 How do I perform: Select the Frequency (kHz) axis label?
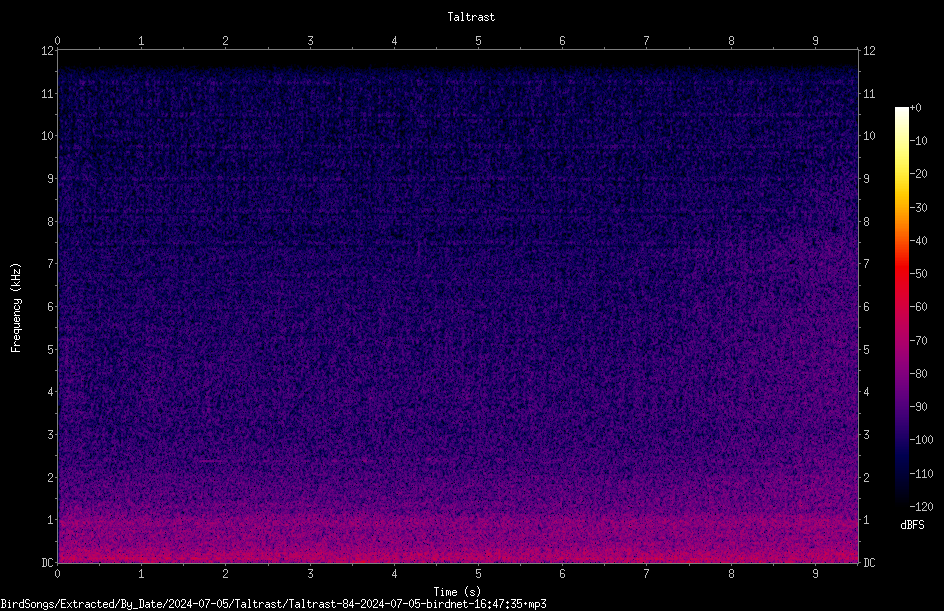point(16,308)
